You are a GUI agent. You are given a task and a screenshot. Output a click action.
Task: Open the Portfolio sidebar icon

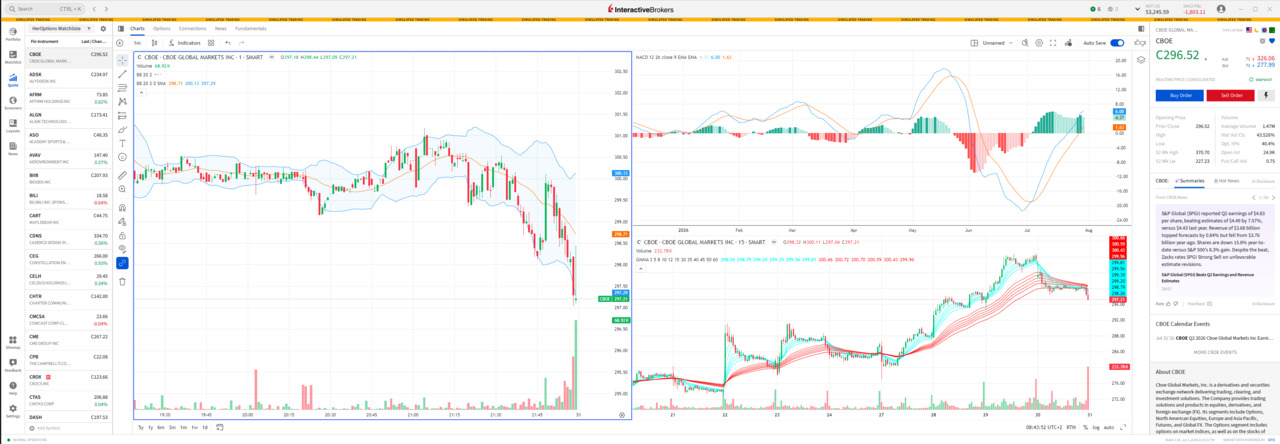12,33
